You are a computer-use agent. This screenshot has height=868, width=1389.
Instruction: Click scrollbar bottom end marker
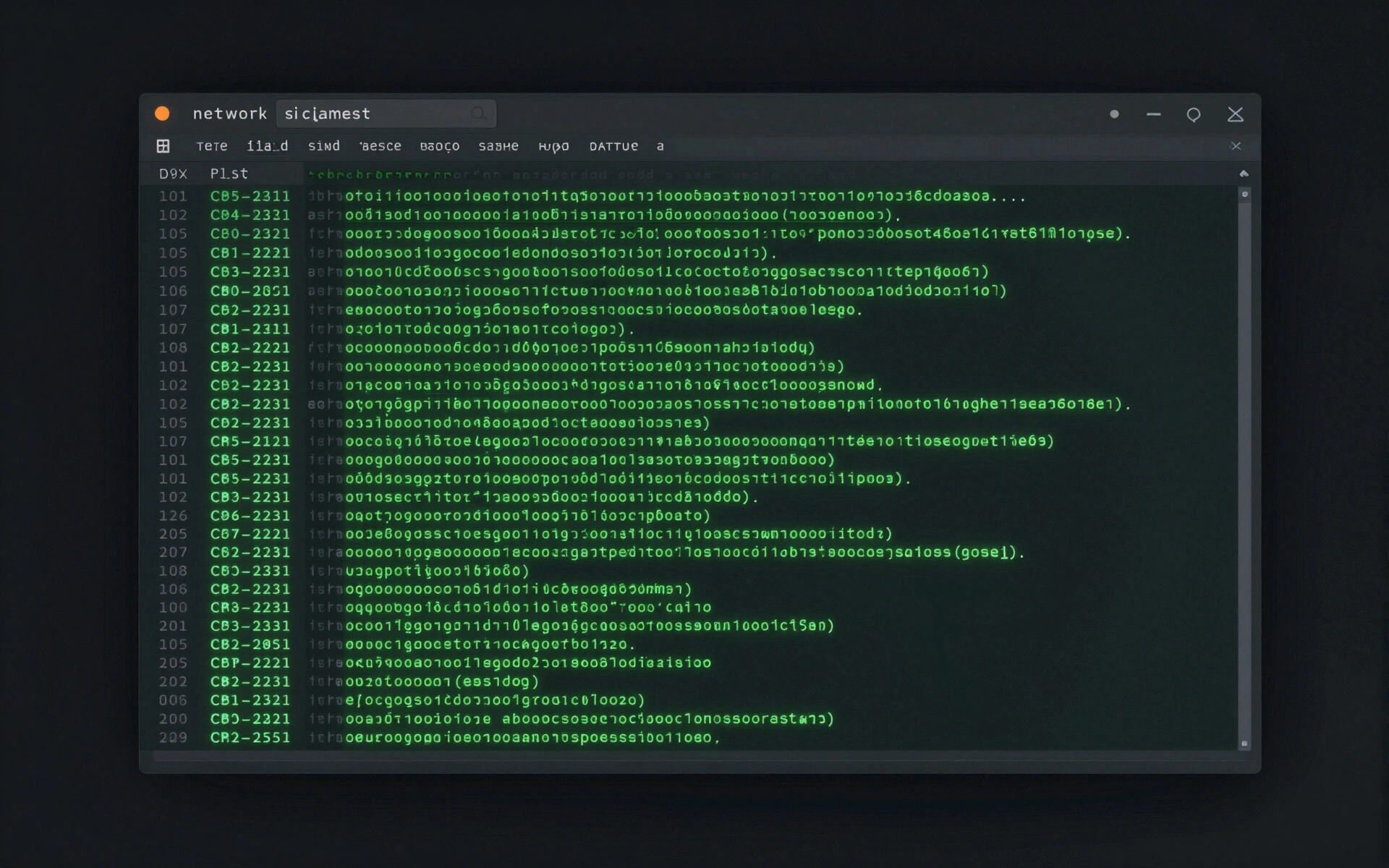[1244, 744]
